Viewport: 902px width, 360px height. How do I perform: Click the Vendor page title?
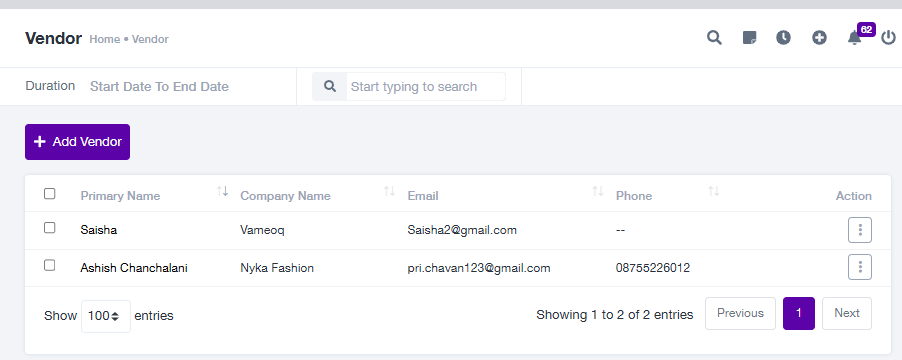coord(53,39)
